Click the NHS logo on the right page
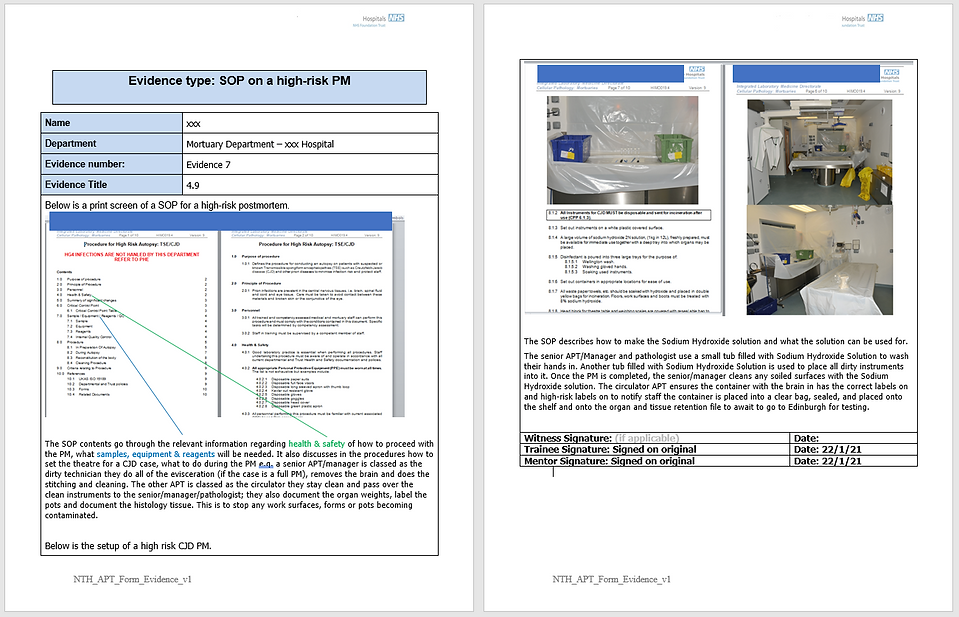This screenshot has height=617, width=959. coord(875,18)
